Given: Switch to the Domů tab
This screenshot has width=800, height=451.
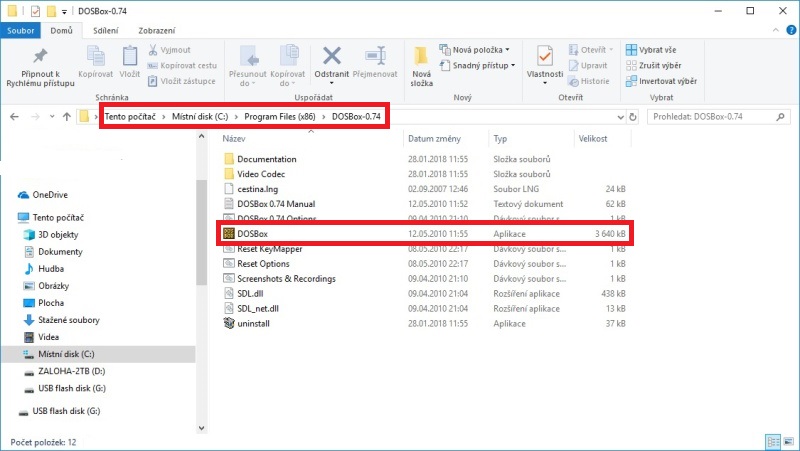Looking at the screenshot, I should tap(61, 31).
